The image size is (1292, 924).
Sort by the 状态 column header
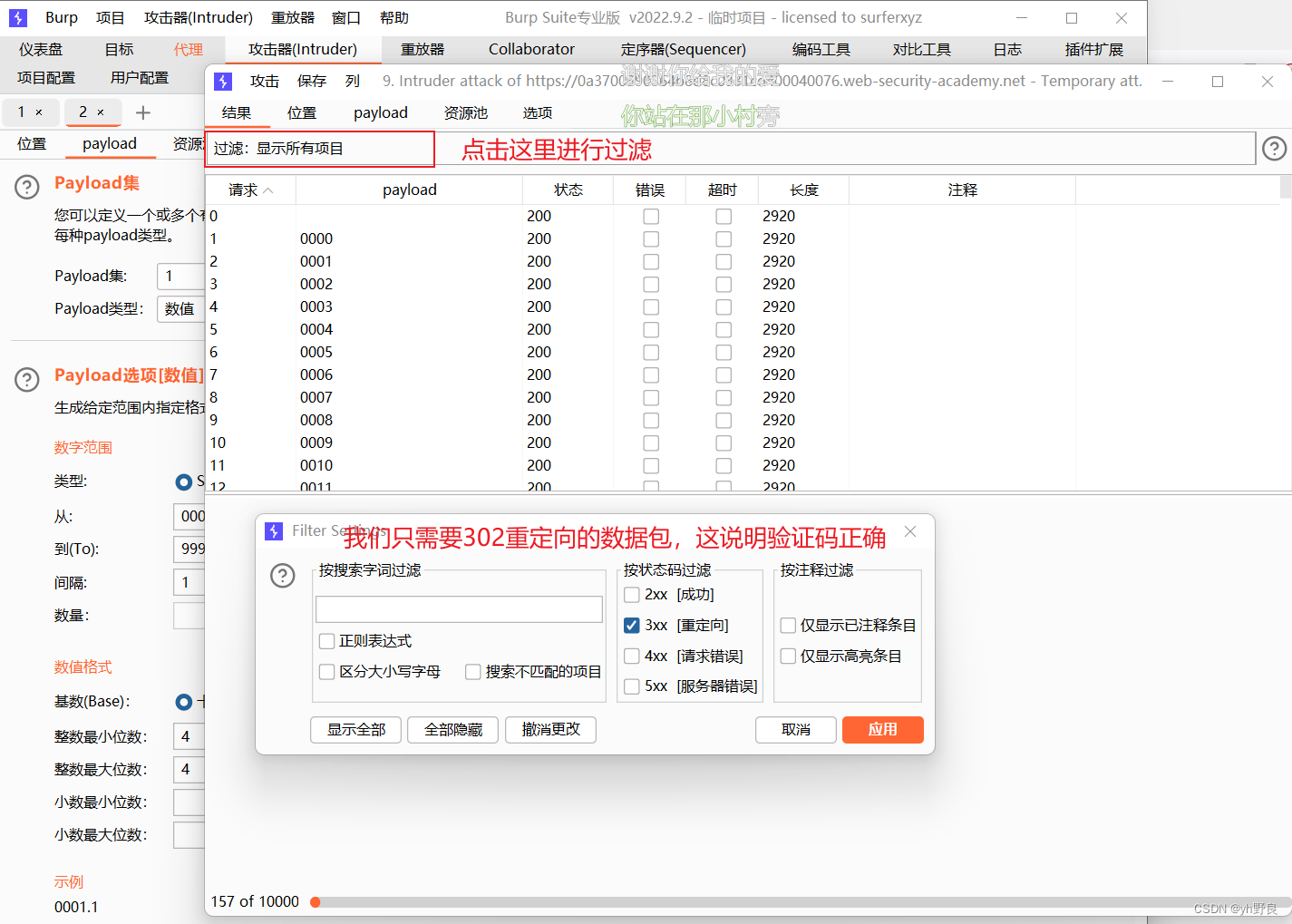[568, 190]
